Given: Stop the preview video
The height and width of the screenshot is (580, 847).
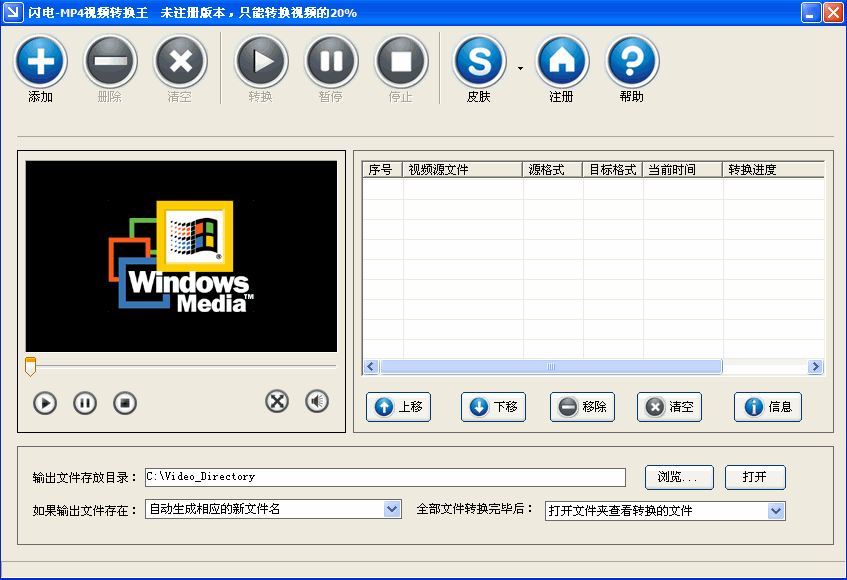Looking at the screenshot, I should point(125,403).
